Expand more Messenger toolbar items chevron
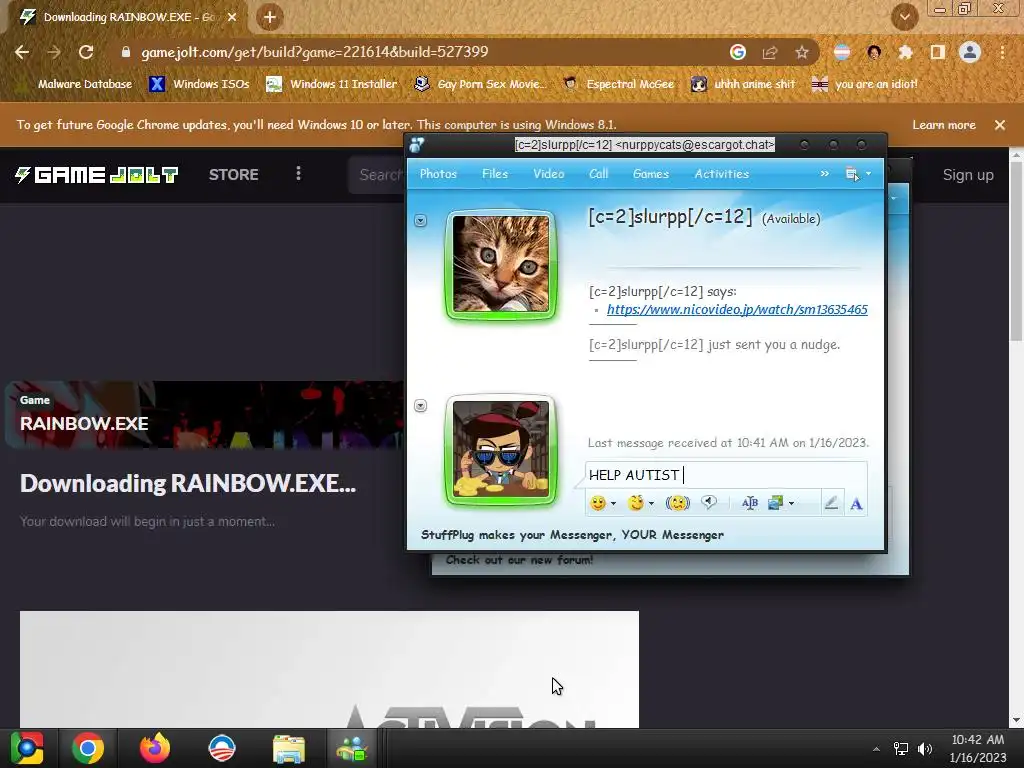This screenshot has height=768, width=1024. click(824, 174)
